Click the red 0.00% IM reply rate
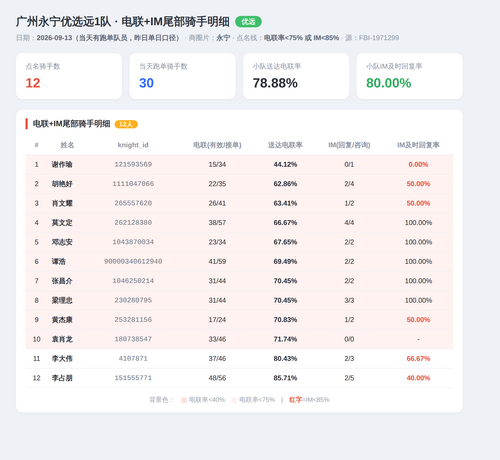Screen dimensions: 500x460 [x=418, y=164]
